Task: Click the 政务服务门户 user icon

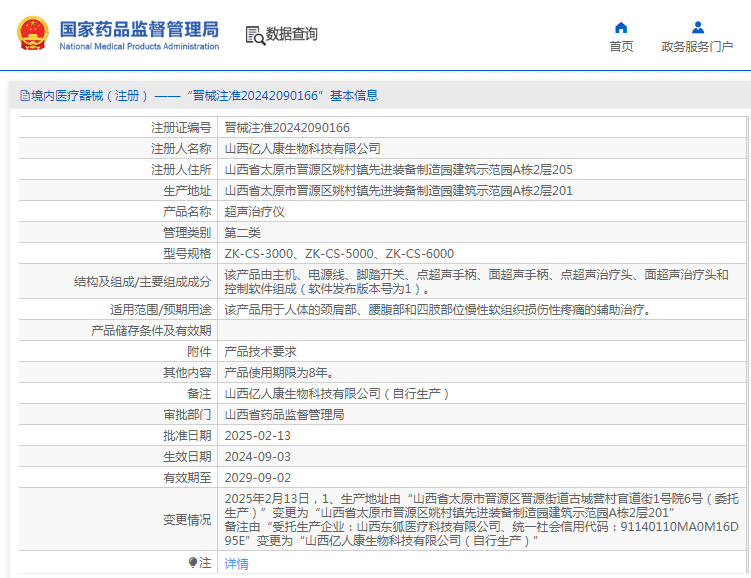Action: pyautogui.click(x=698, y=27)
